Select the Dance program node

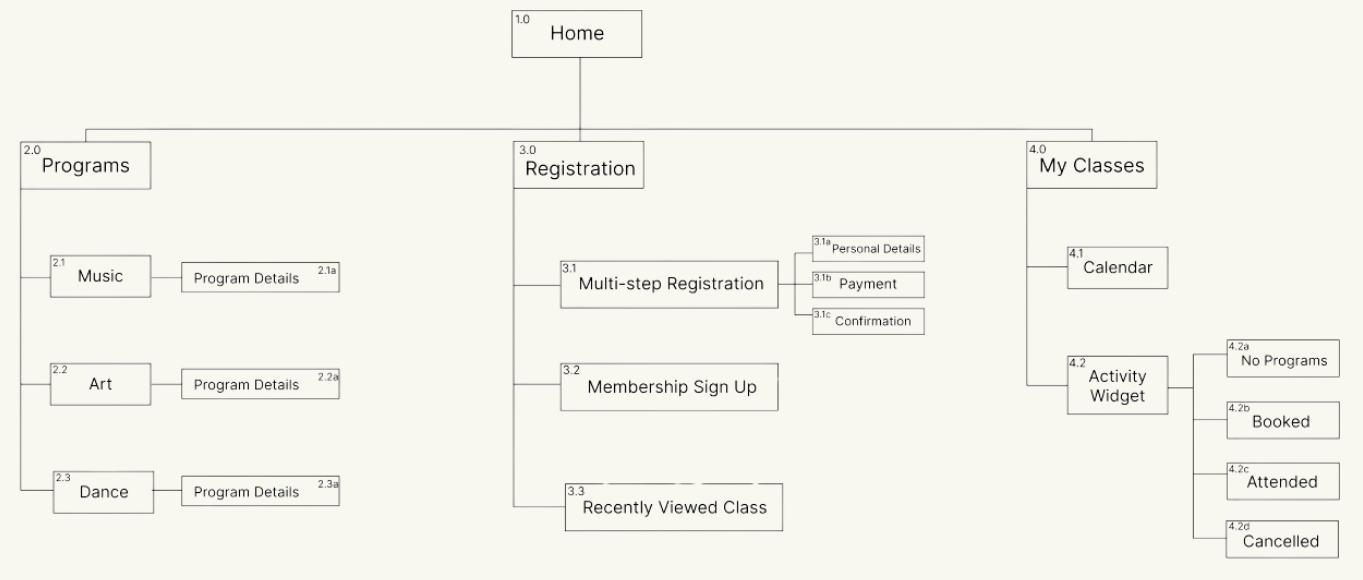click(x=104, y=492)
